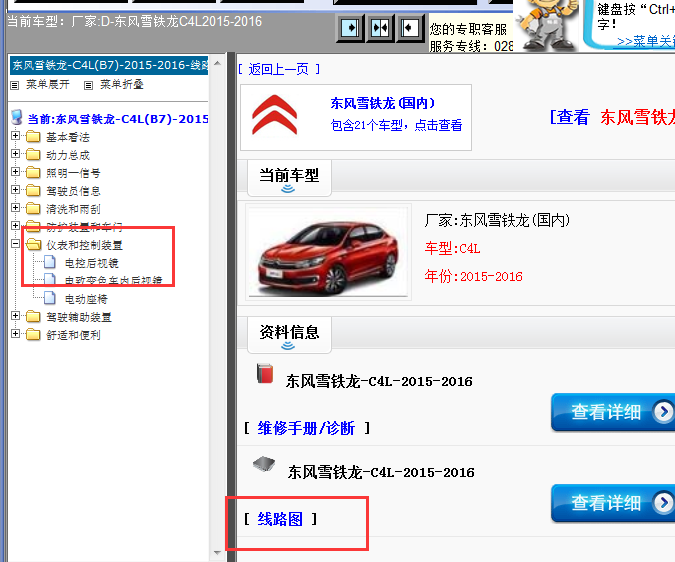
Task: Collapse the 仪表和控制装置 folder node
Action: [15, 244]
